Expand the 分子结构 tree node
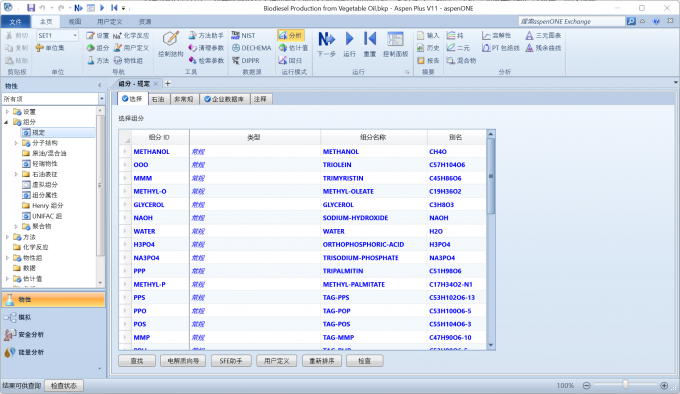This screenshot has height=394, width=680. point(16,143)
